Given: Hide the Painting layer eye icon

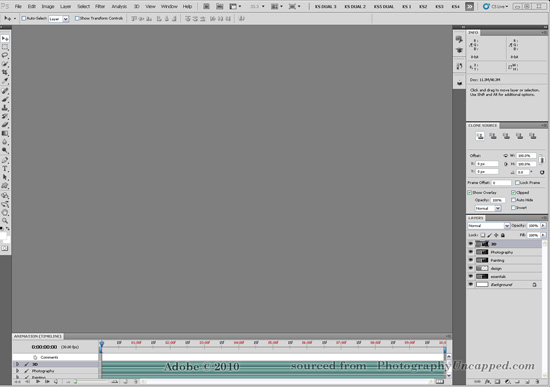Looking at the screenshot, I should 471,260.
